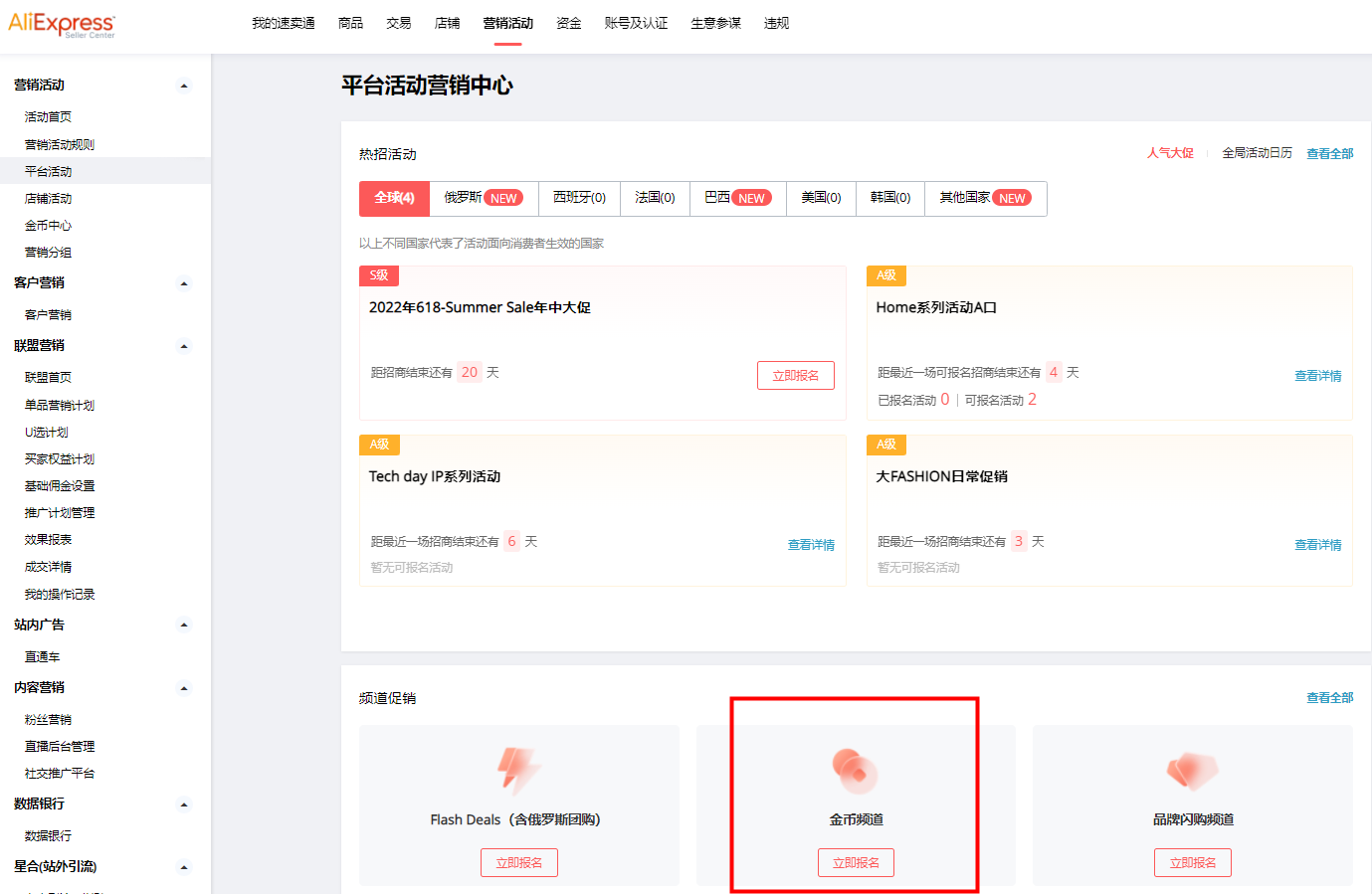Screen dimensions: 1372x894
Task: Select the 法国(0) country tab
Action: tap(655, 198)
